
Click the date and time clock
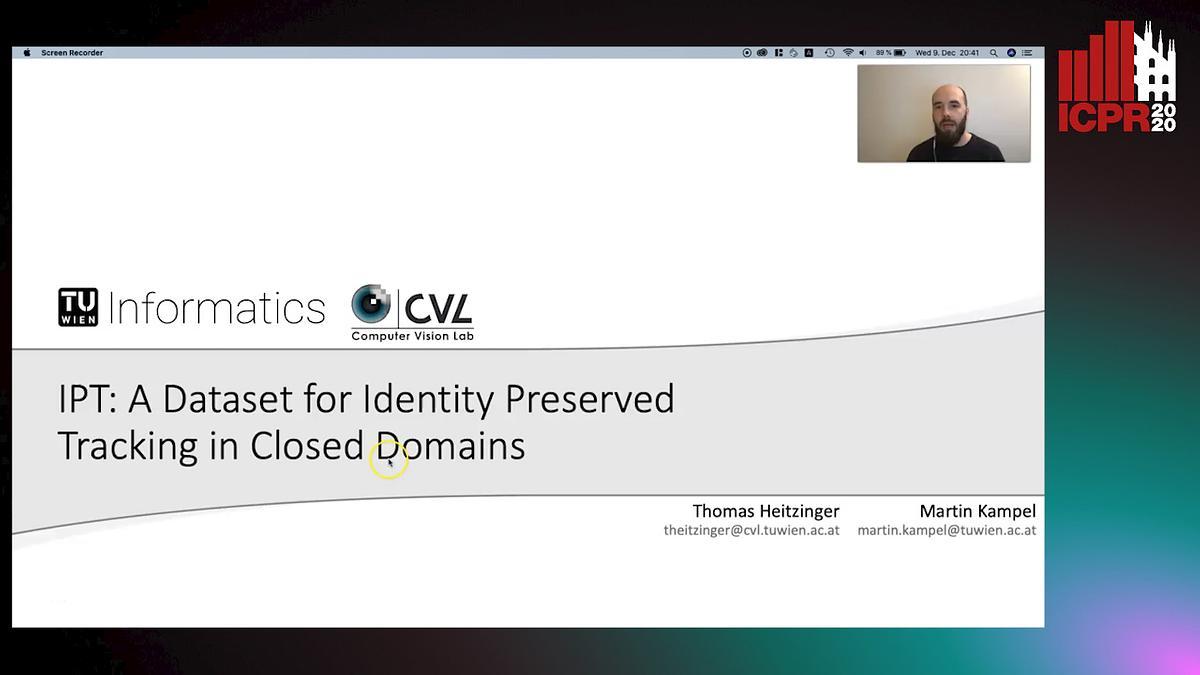[947, 53]
